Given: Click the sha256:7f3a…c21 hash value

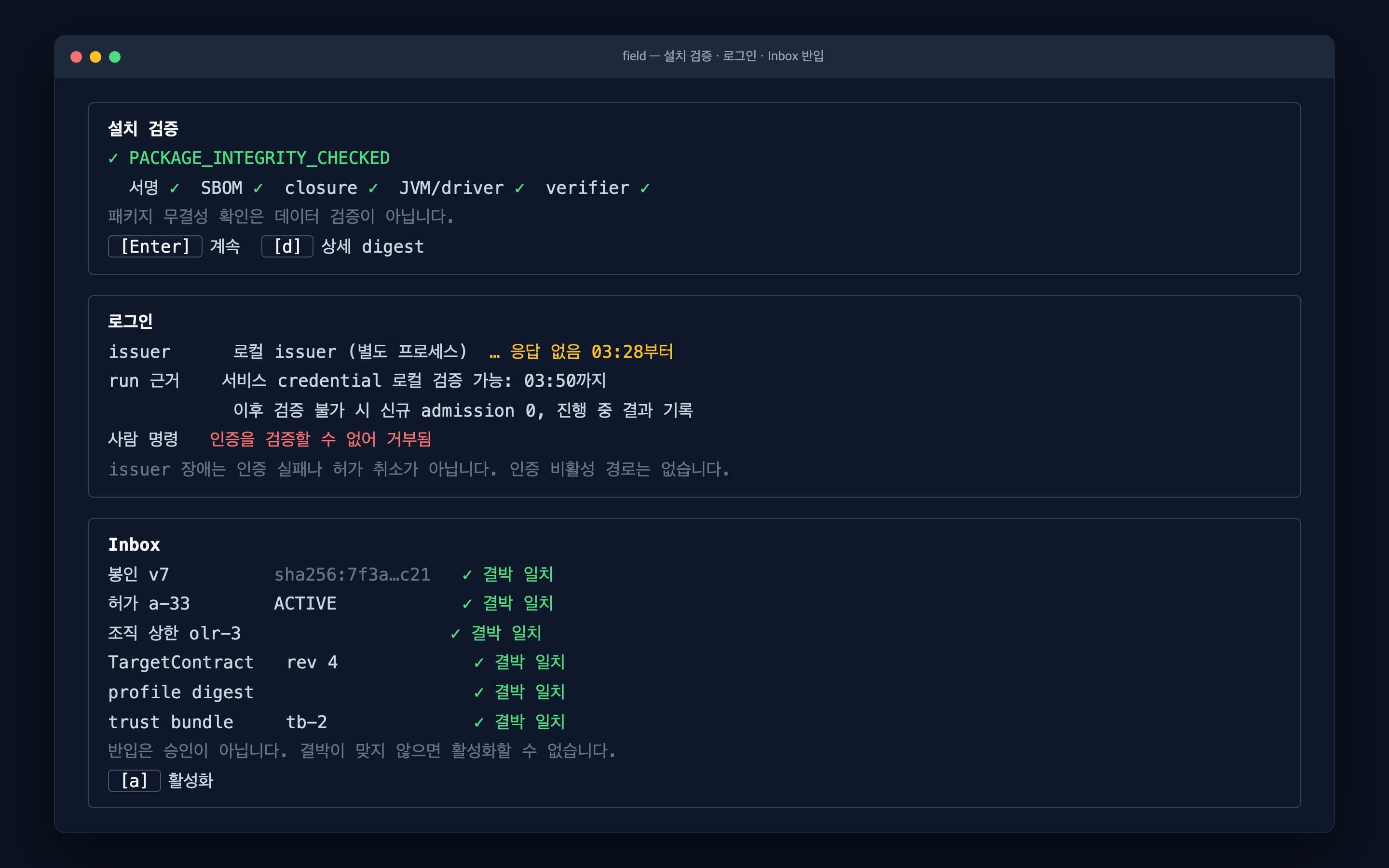Looking at the screenshot, I should tap(353, 575).
